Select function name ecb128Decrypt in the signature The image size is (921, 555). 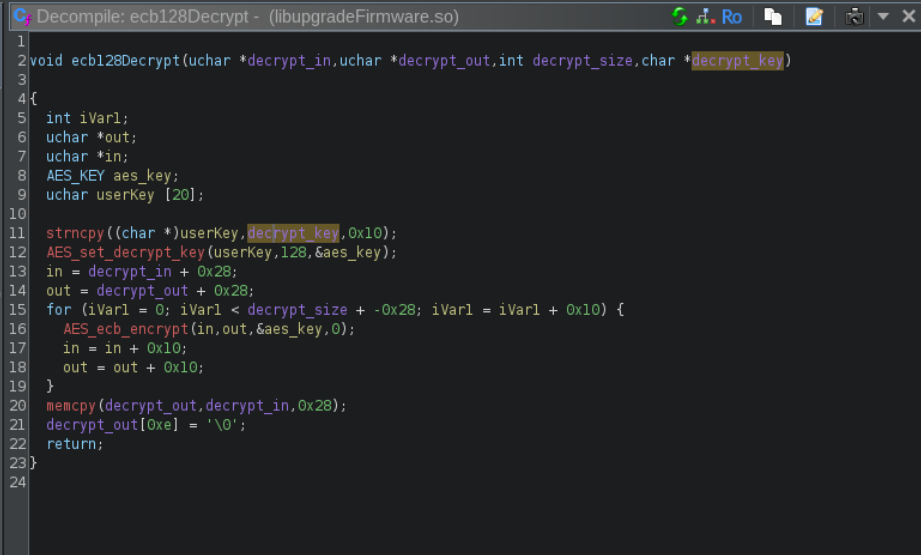click(x=126, y=60)
